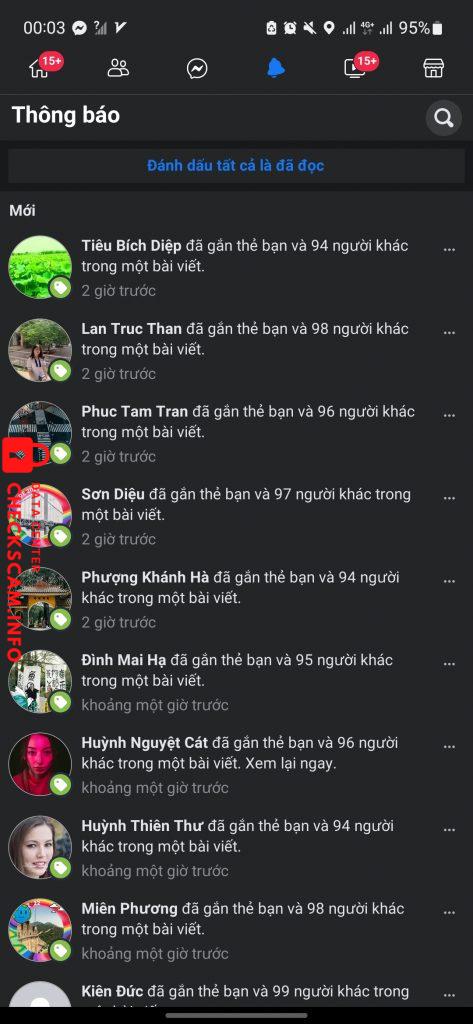Tap Huỳnh Thiên Thư profile picture
This screenshot has height=1024, width=473.
click(40, 846)
